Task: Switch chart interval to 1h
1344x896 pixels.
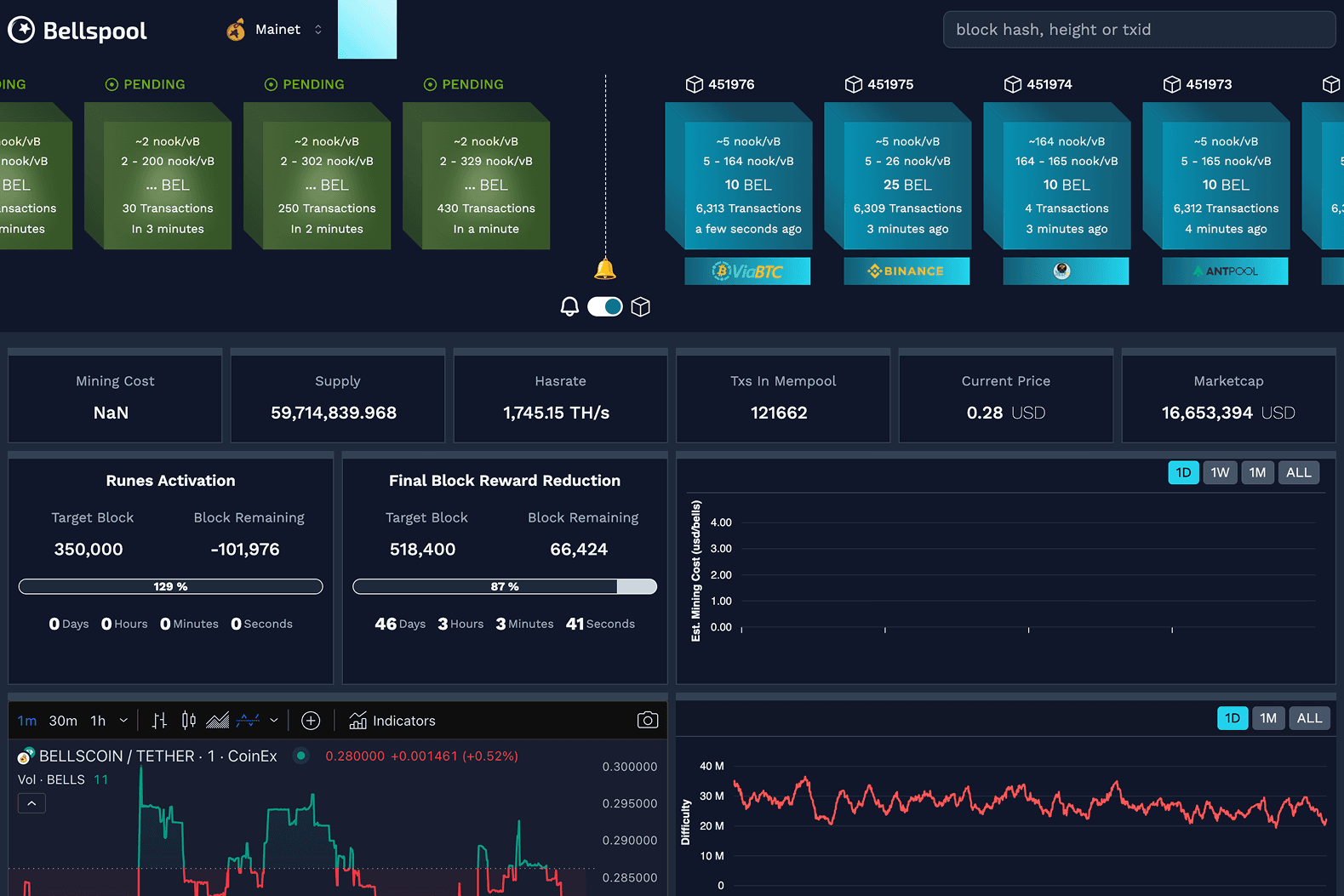Action: [x=98, y=721]
